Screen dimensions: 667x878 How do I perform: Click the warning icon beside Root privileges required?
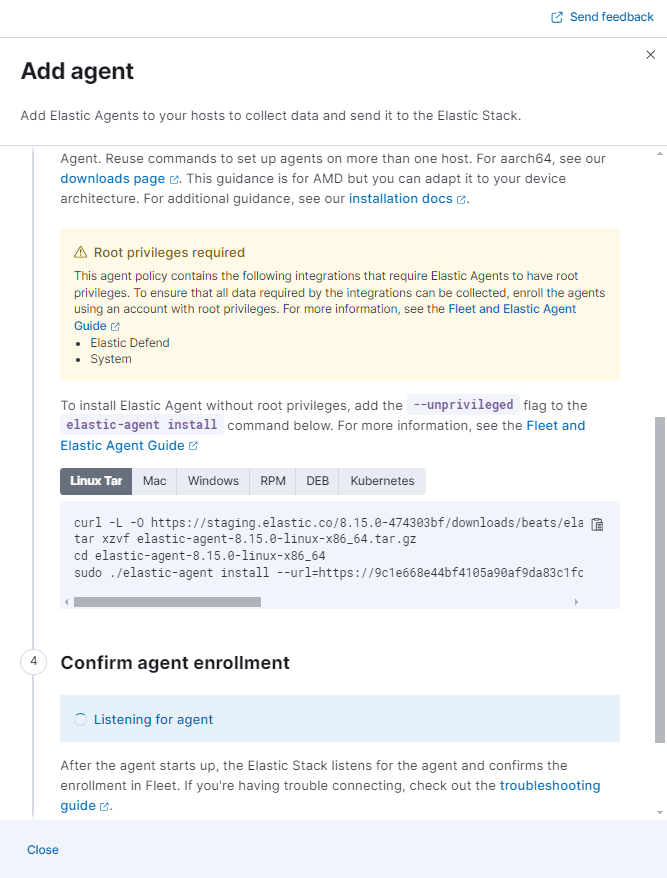click(79, 252)
